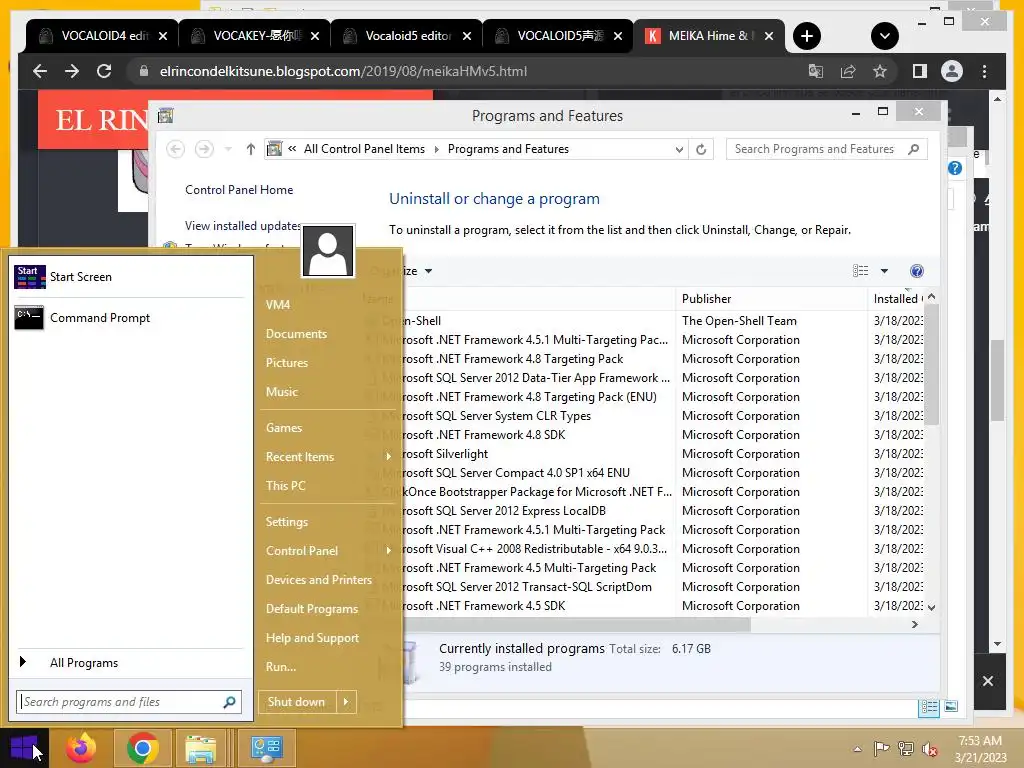Expand Recent Items submenu arrow
The image size is (1024, 768).
pyautogui.click(x=389, y=457)
